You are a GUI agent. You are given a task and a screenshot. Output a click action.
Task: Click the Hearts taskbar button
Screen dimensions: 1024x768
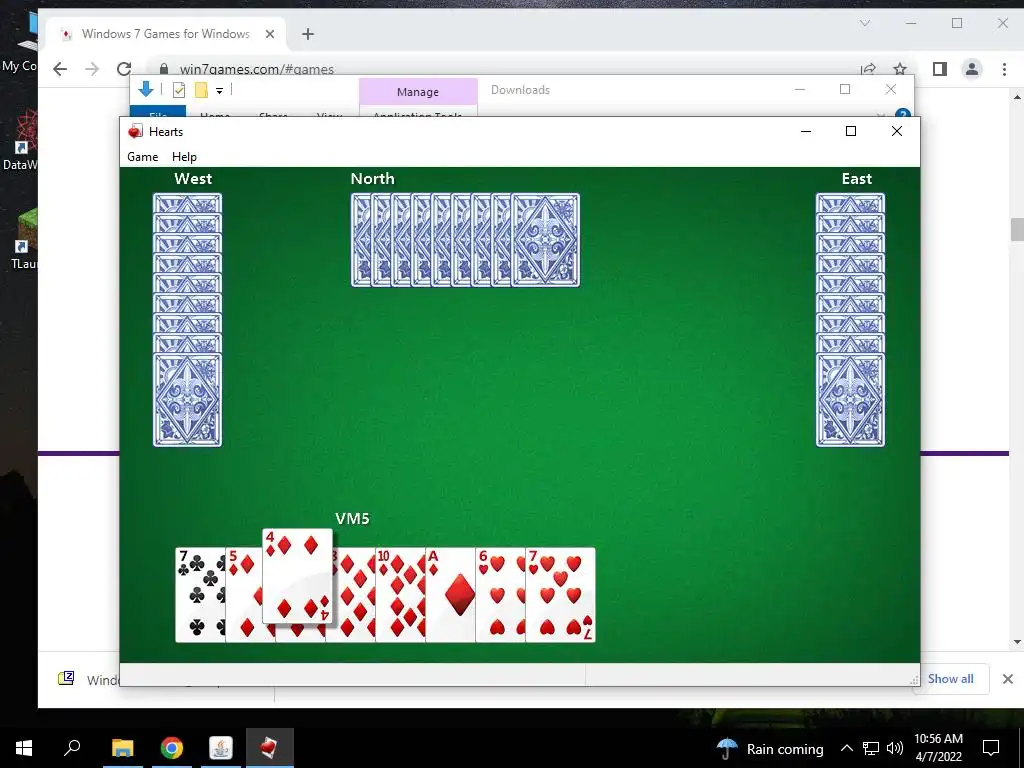point(270,748)
